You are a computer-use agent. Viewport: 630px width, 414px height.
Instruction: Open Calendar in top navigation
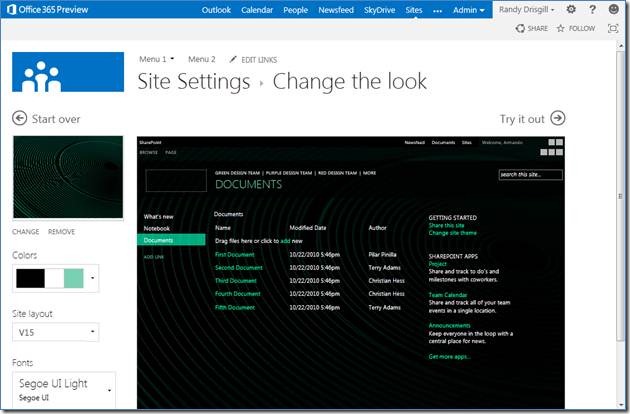(x=257, y=10)
